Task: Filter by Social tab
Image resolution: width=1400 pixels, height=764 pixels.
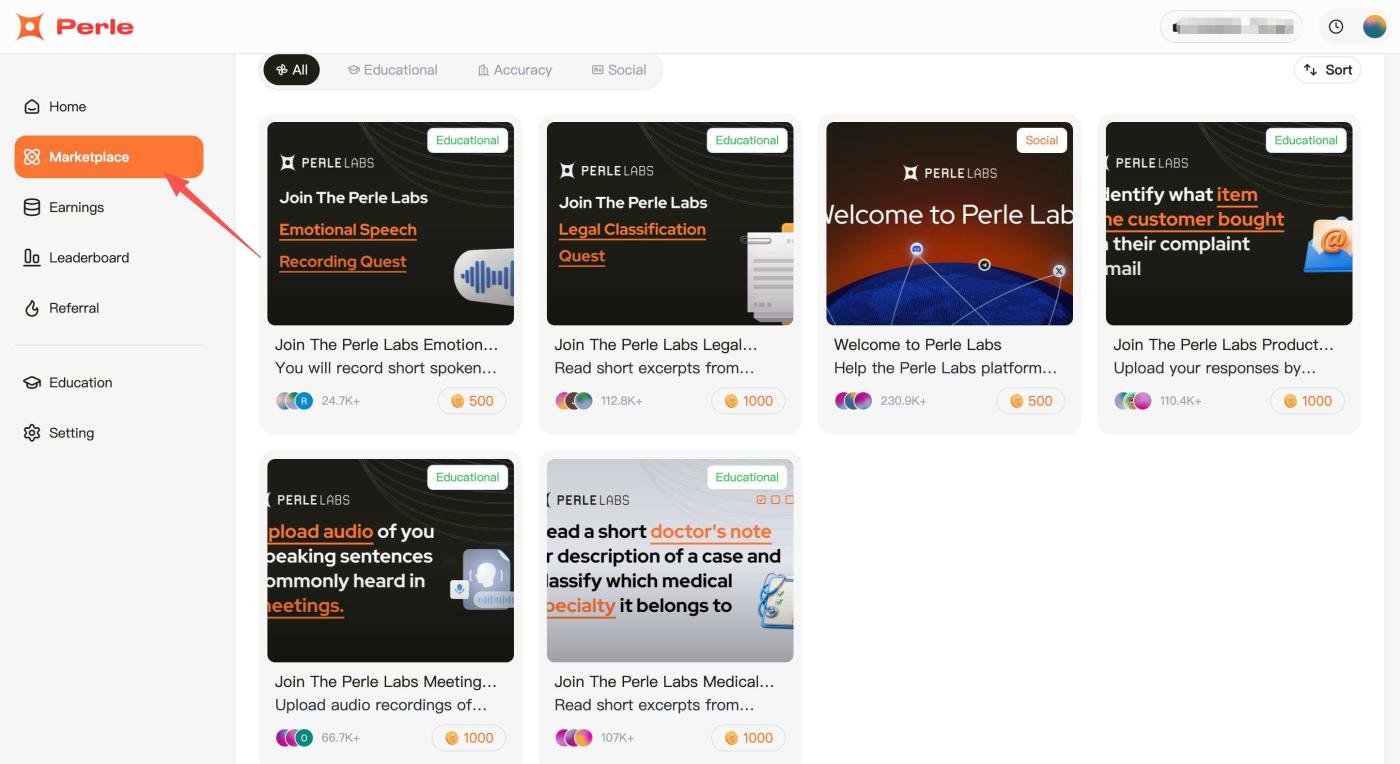Action: (x=619, y=70)
